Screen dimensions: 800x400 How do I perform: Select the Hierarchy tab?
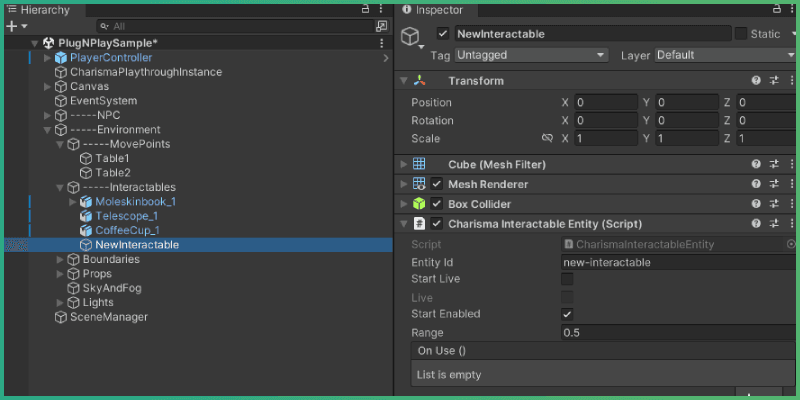tap(37, 9)
